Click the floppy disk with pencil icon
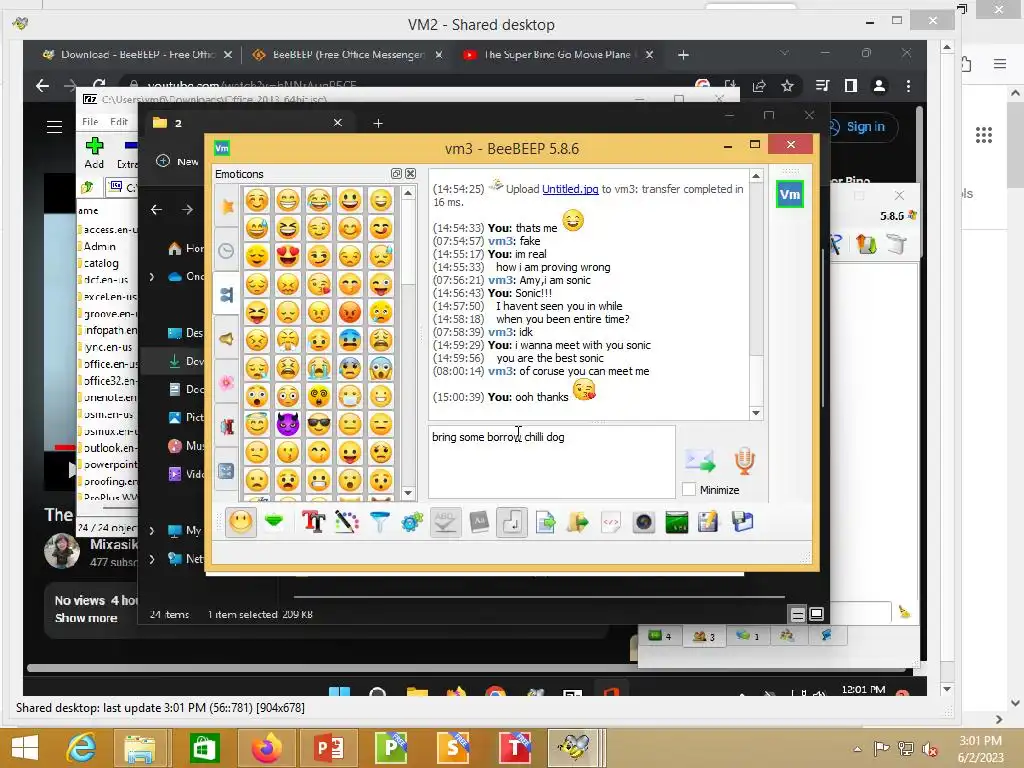The height and width of the screenshot is (768, 1024). (x=709, y=522)
